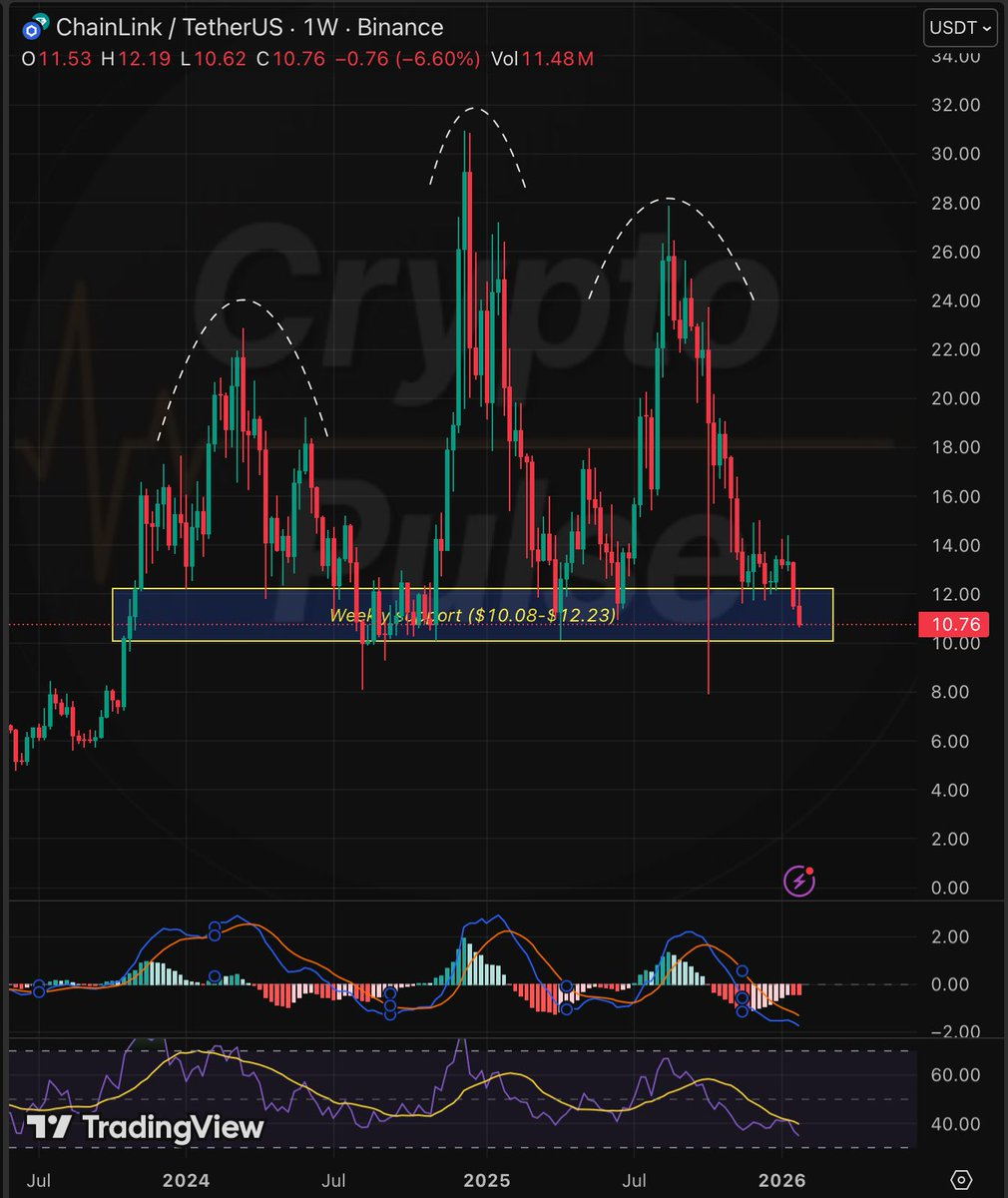Click the red 10.76 current price label
1008x1198 pixels.
pyautogui.click(x=958, y=625)
